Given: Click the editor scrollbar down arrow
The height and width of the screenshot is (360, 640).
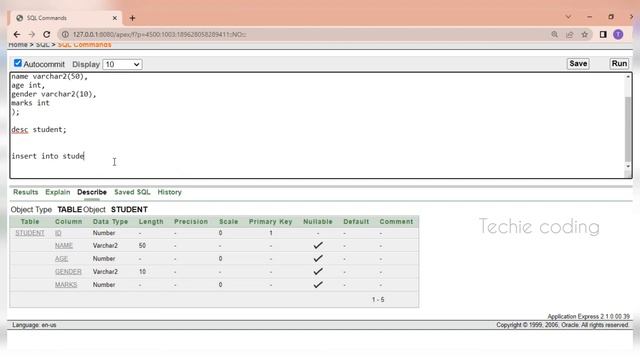Looking at the screenshot, I should click(x=628, y=166).
